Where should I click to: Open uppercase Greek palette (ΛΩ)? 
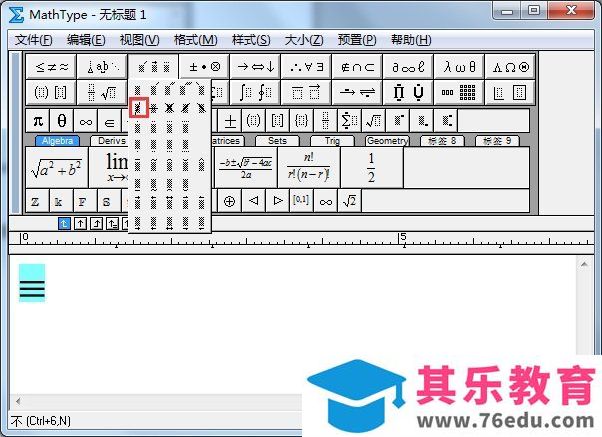(x=510, y=67)
